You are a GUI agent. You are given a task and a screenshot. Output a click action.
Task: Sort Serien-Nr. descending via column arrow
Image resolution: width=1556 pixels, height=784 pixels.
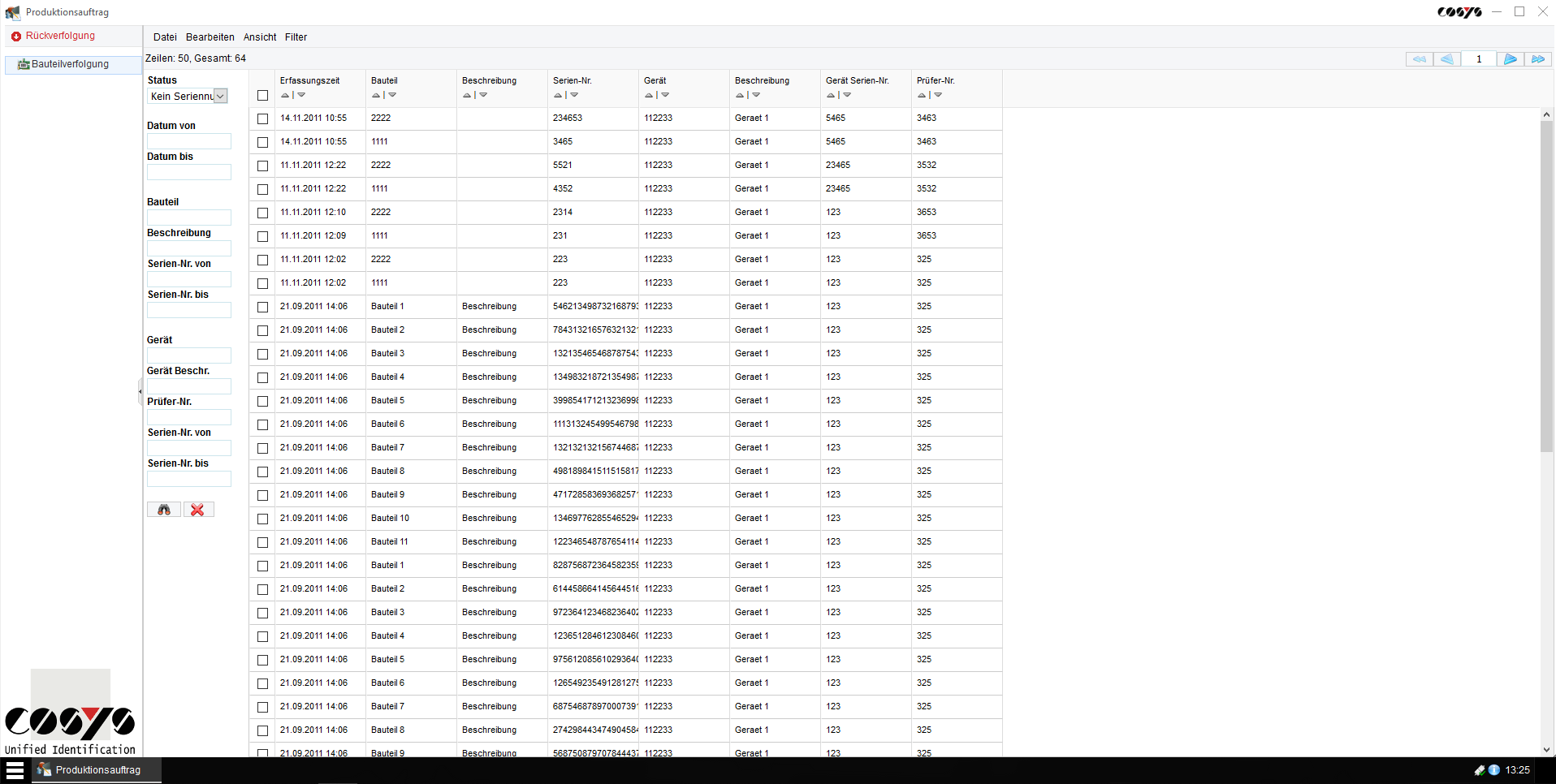tap(574, 95)
